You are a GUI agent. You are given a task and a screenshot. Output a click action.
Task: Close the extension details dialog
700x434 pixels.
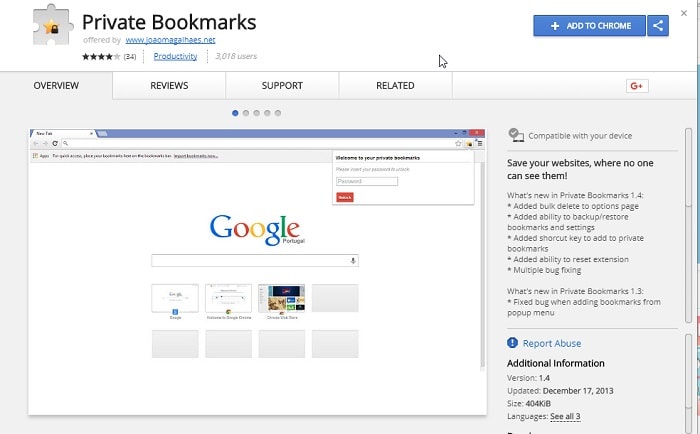683,13
